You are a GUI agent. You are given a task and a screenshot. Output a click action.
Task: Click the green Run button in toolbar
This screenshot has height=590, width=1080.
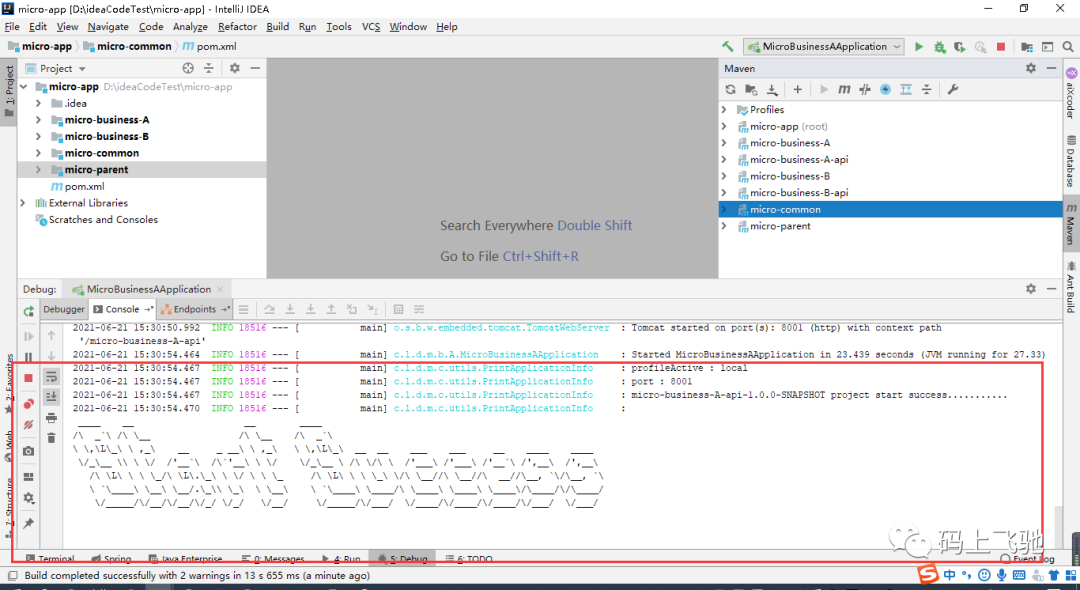point(919,47)
